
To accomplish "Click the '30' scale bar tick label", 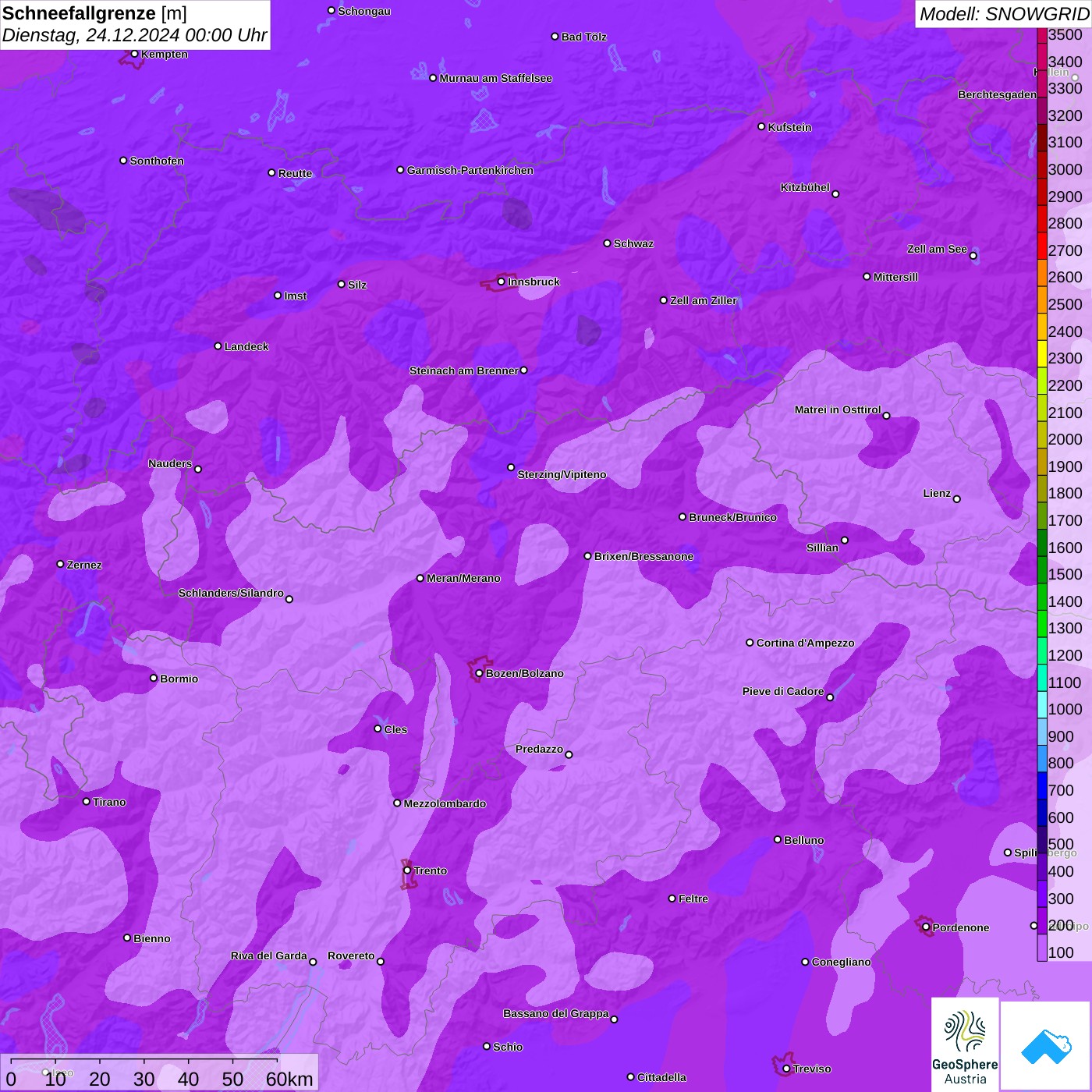I will 144,1080.
